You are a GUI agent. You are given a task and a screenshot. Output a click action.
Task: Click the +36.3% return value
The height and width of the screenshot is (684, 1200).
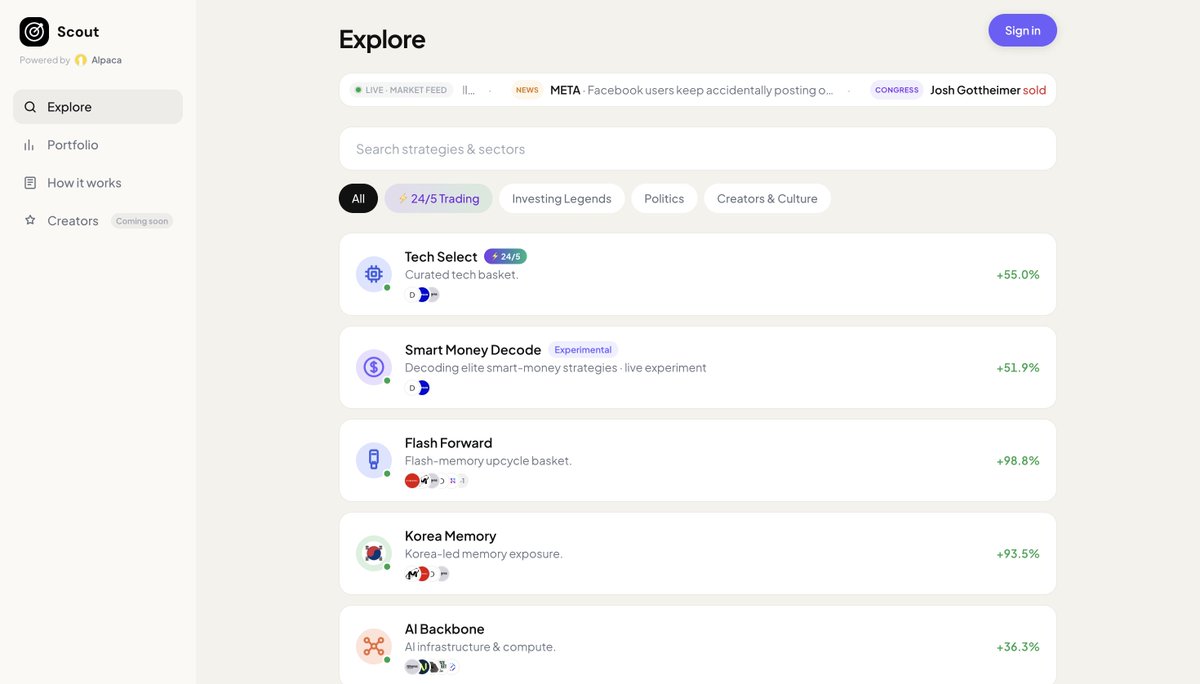[1018, 646]
